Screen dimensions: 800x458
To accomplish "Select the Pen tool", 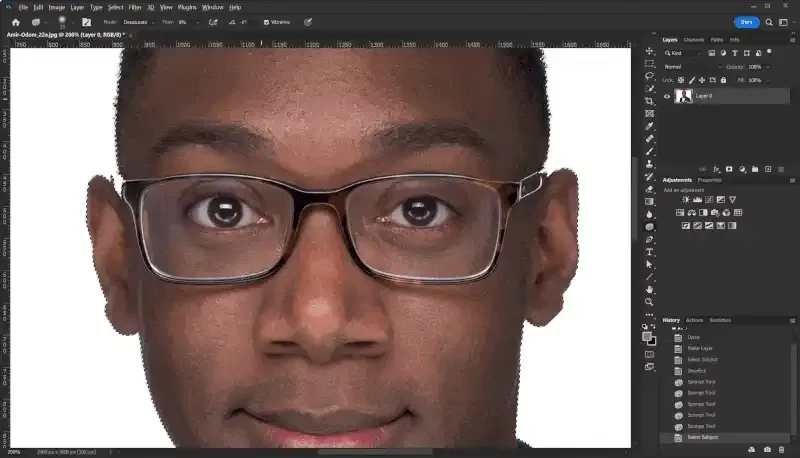I will (649, 239).
